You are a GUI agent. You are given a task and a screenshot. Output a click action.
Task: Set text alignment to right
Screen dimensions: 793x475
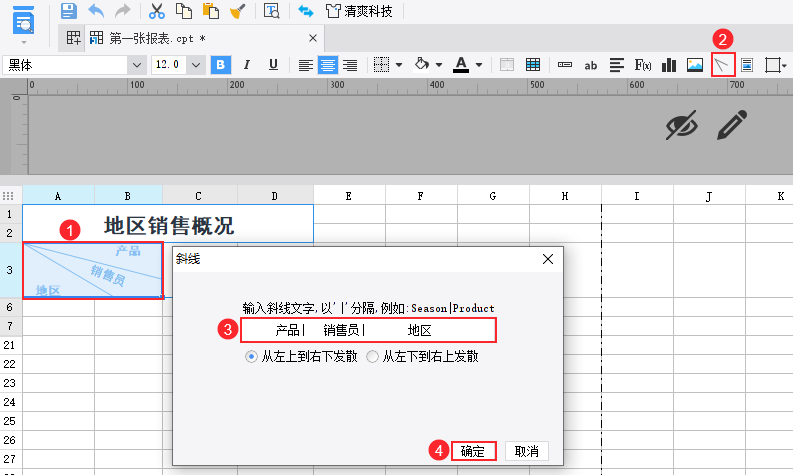[x=350, y=65]
